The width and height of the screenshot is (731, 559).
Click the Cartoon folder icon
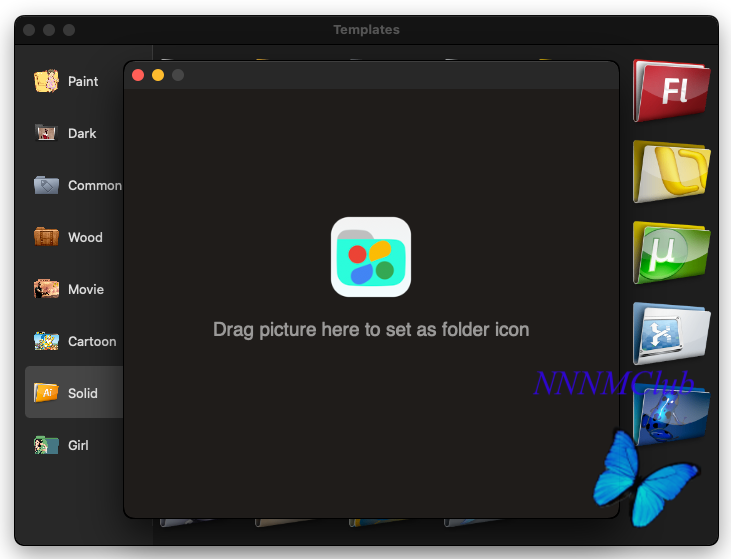[46, 341]
